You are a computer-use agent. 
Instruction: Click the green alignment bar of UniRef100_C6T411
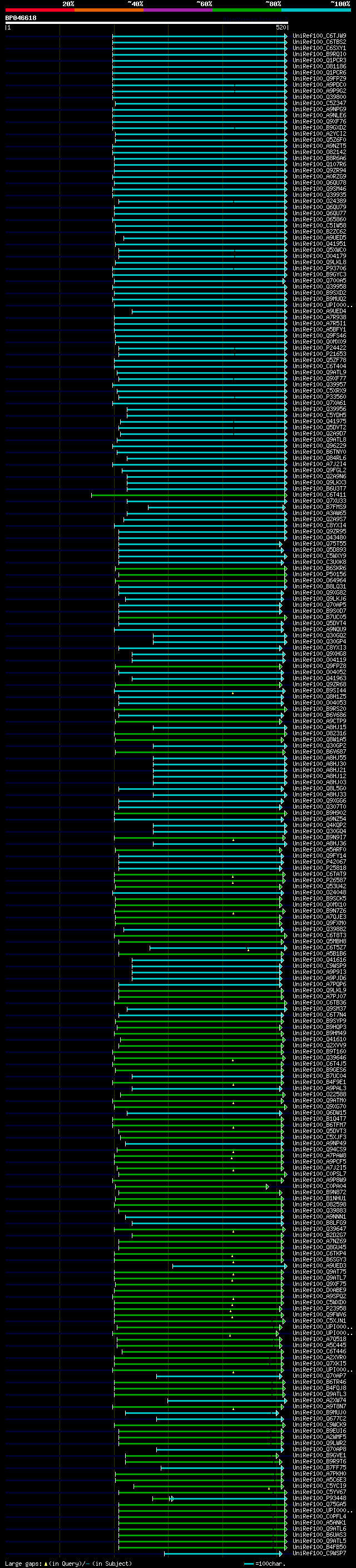[x=189, y=495]
